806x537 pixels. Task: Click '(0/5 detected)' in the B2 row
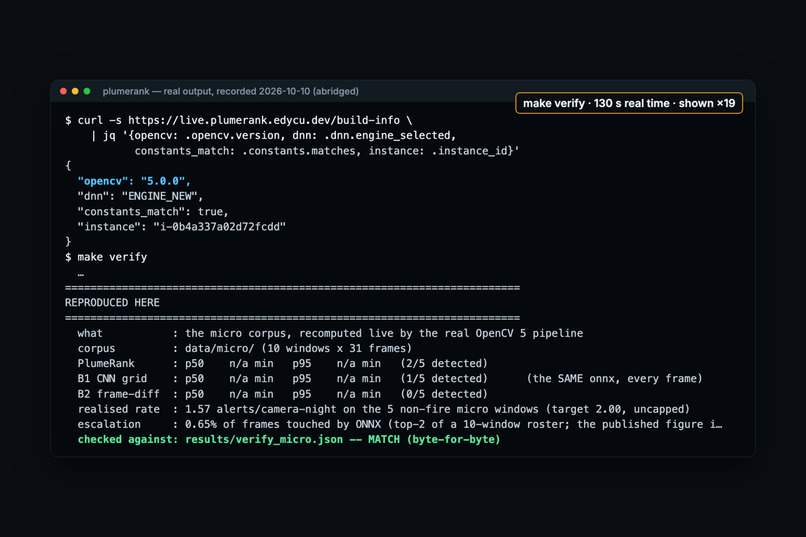click(444, 394)
